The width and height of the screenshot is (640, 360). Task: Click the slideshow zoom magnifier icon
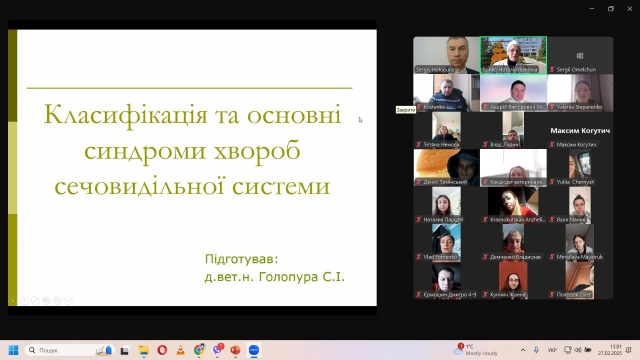point(57,301)
